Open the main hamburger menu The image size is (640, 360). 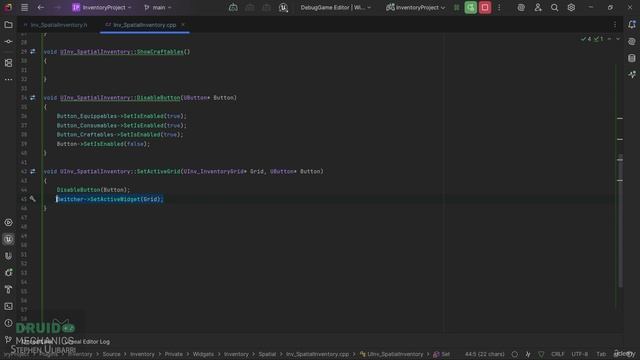coord(24,7)
